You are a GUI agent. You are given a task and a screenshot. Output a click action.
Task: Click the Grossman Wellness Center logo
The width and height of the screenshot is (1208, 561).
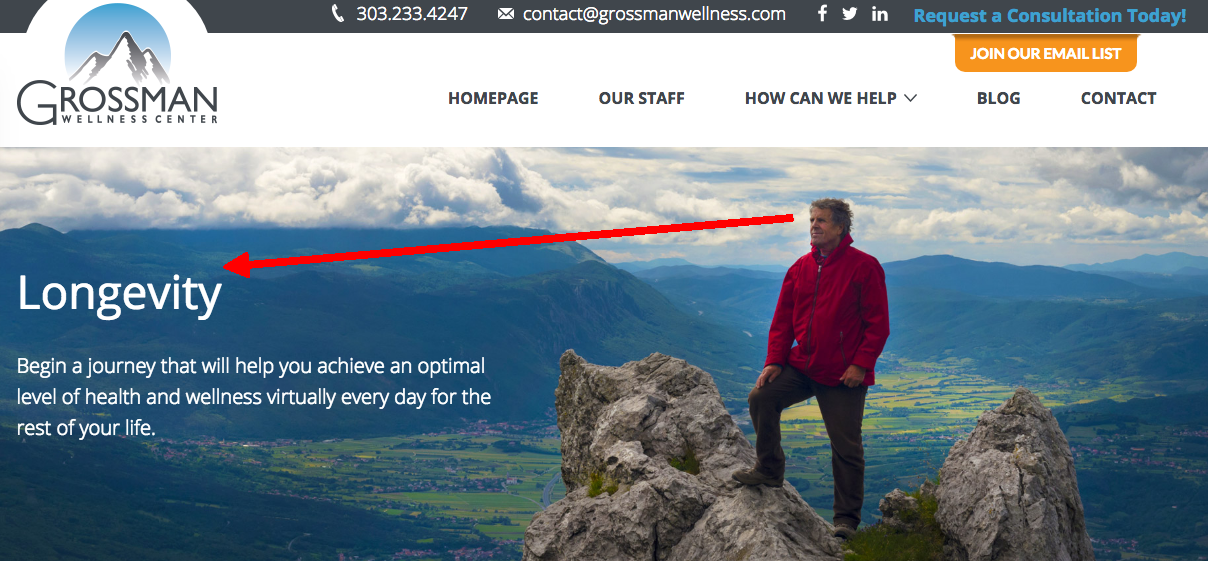pos(118,66)
